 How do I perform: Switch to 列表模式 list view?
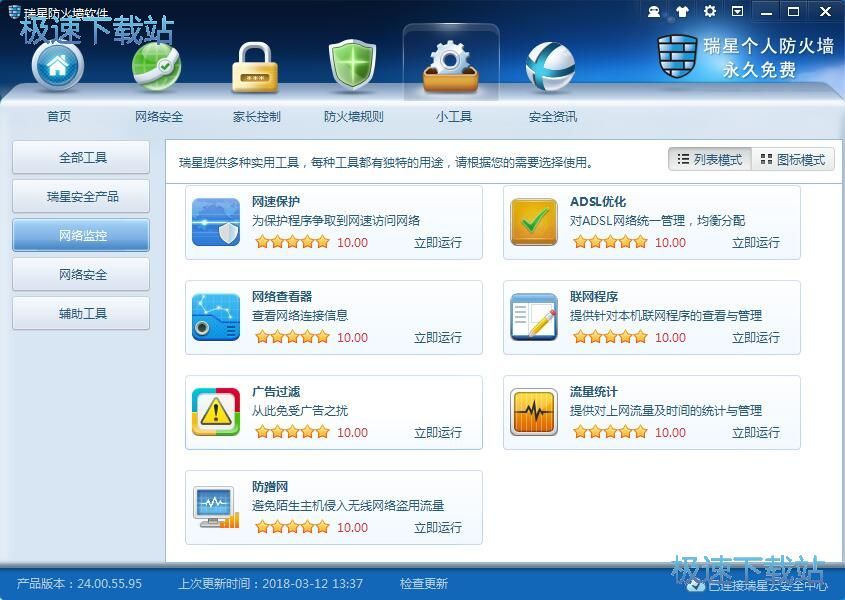[x=710, y=160]
